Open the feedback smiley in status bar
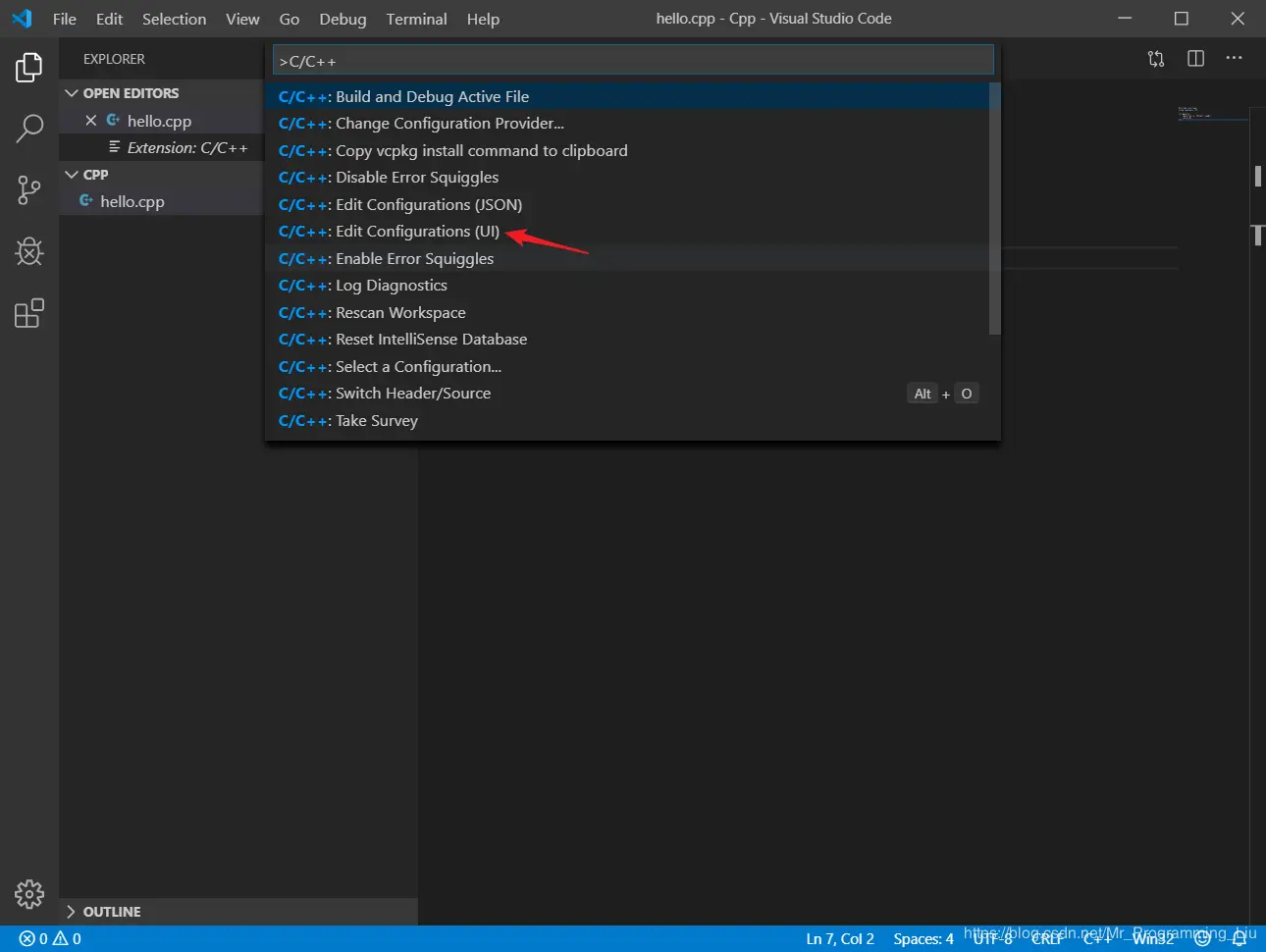 tap(1202, 939)
